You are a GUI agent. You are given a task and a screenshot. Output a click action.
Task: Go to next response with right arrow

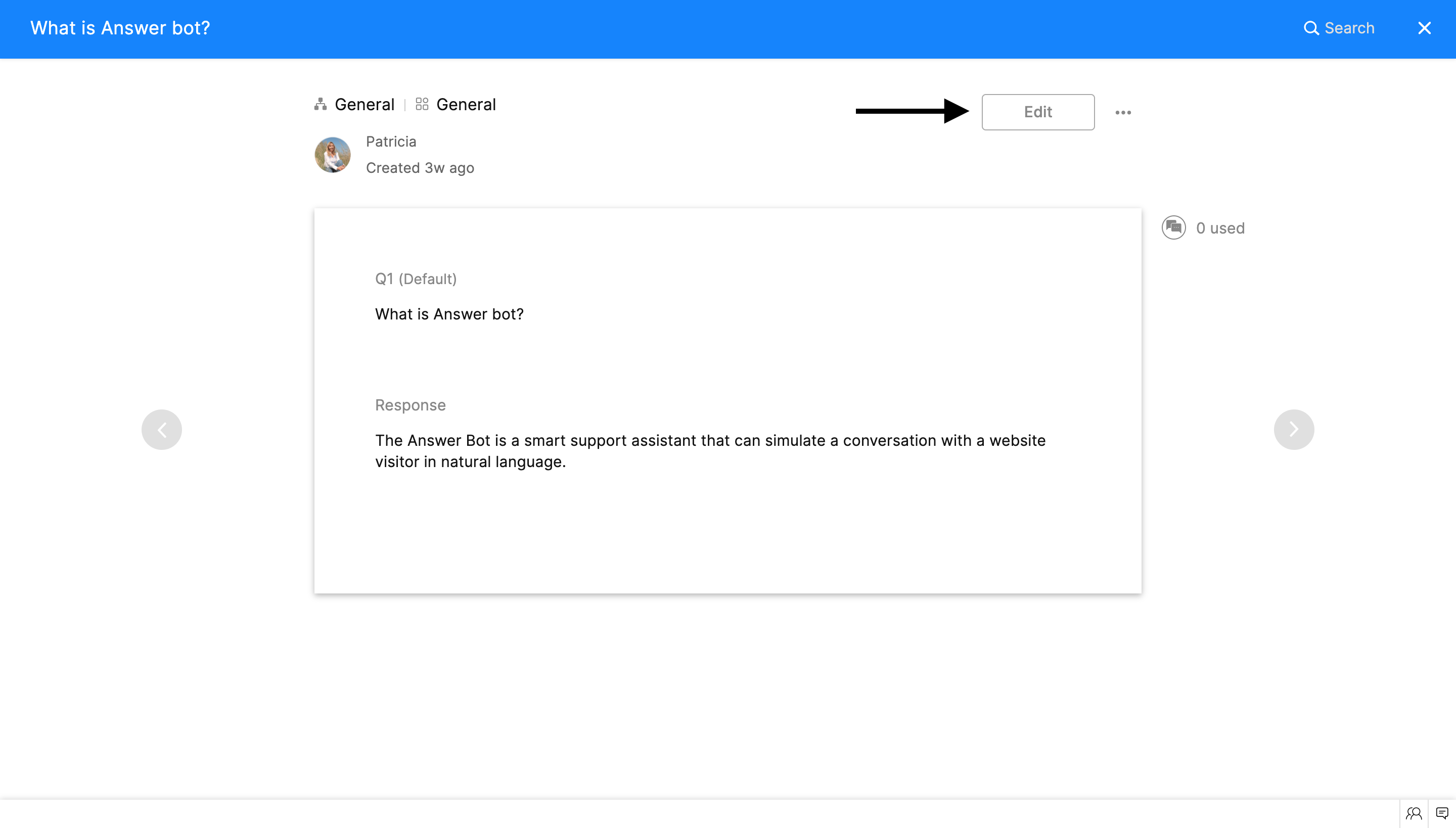click(1293, 429)
